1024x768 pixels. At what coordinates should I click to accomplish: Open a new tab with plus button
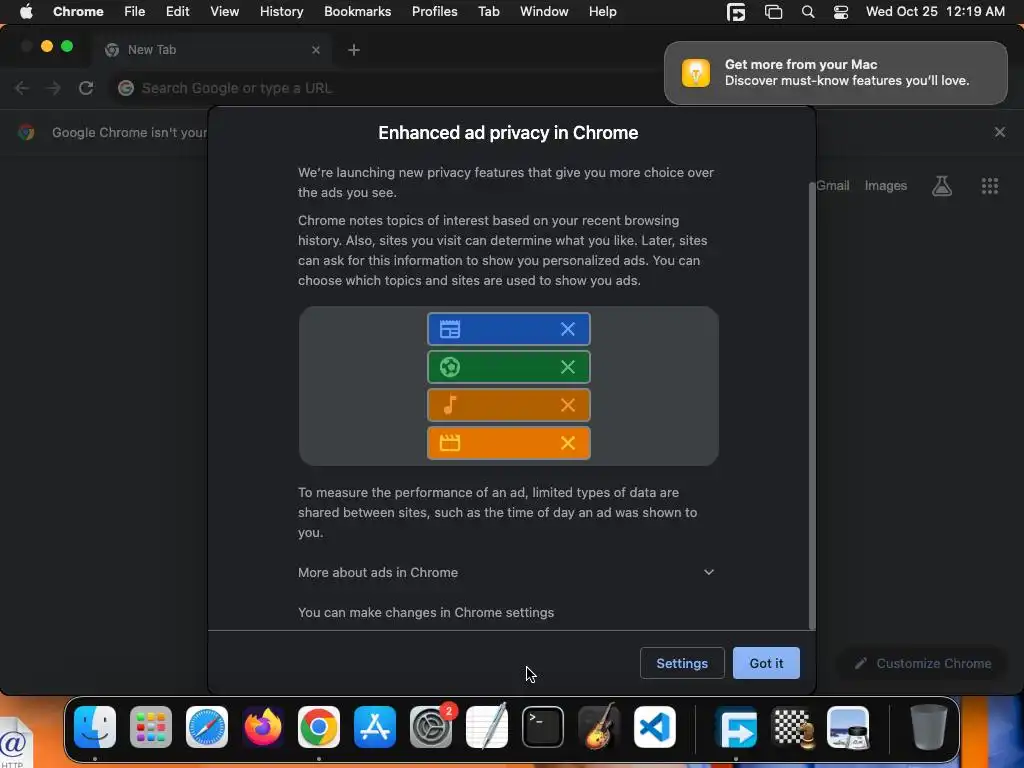[x=353, y=50]
